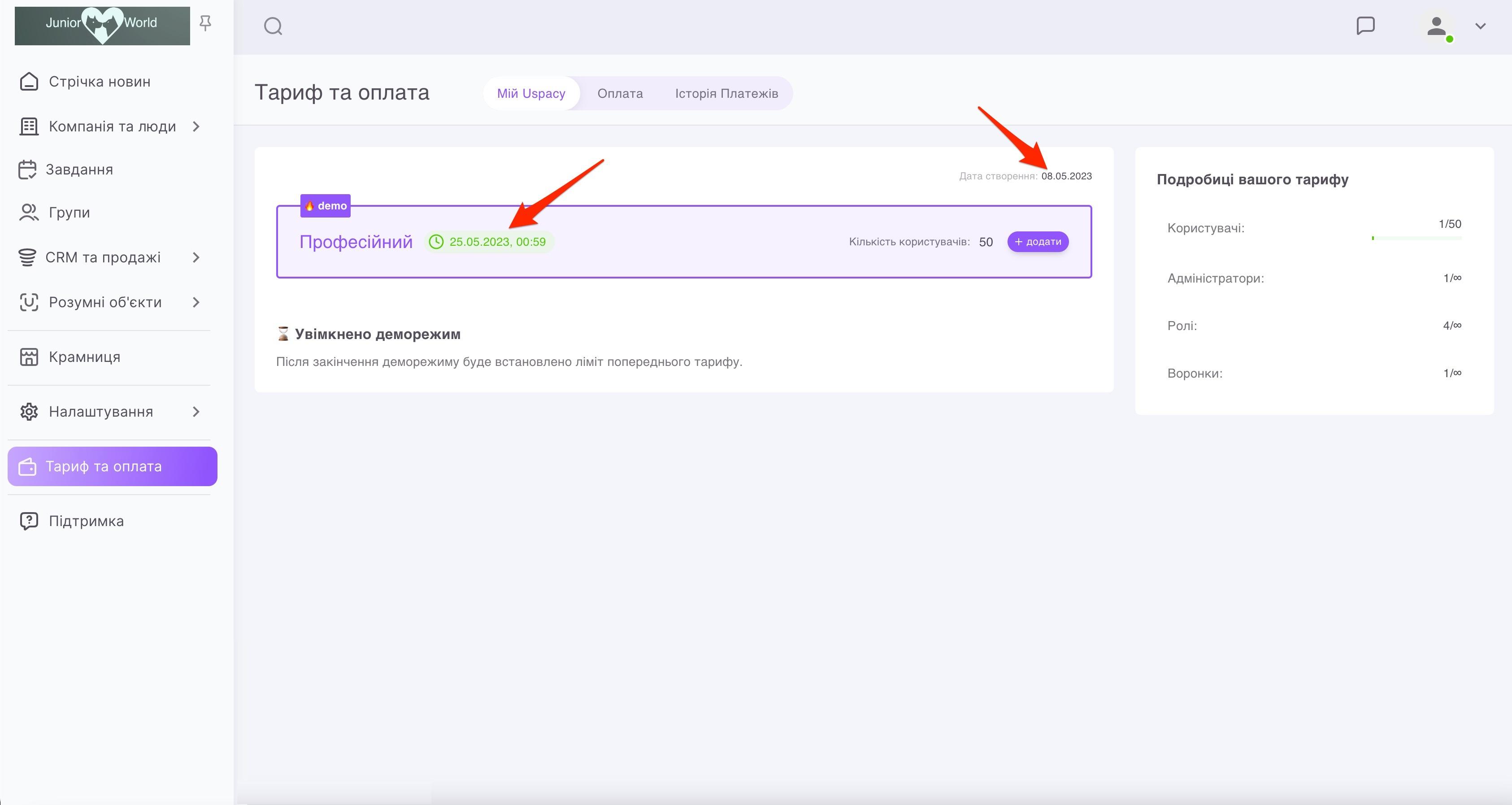This screenshot has width=1512, height=805.
Task: Expand Розумні об'єкти submenu
Action: coord(196,302)
